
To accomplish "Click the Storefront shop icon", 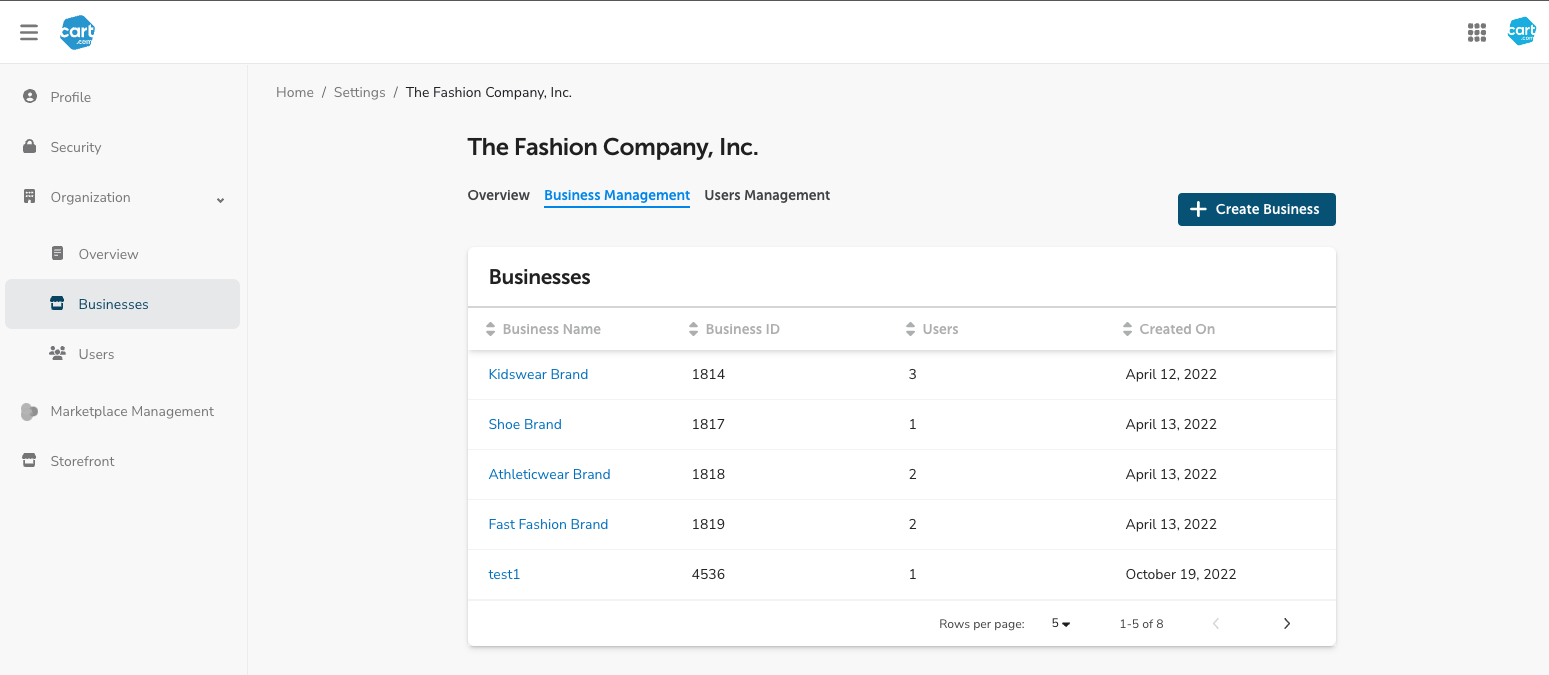I will tap(30, 461).
